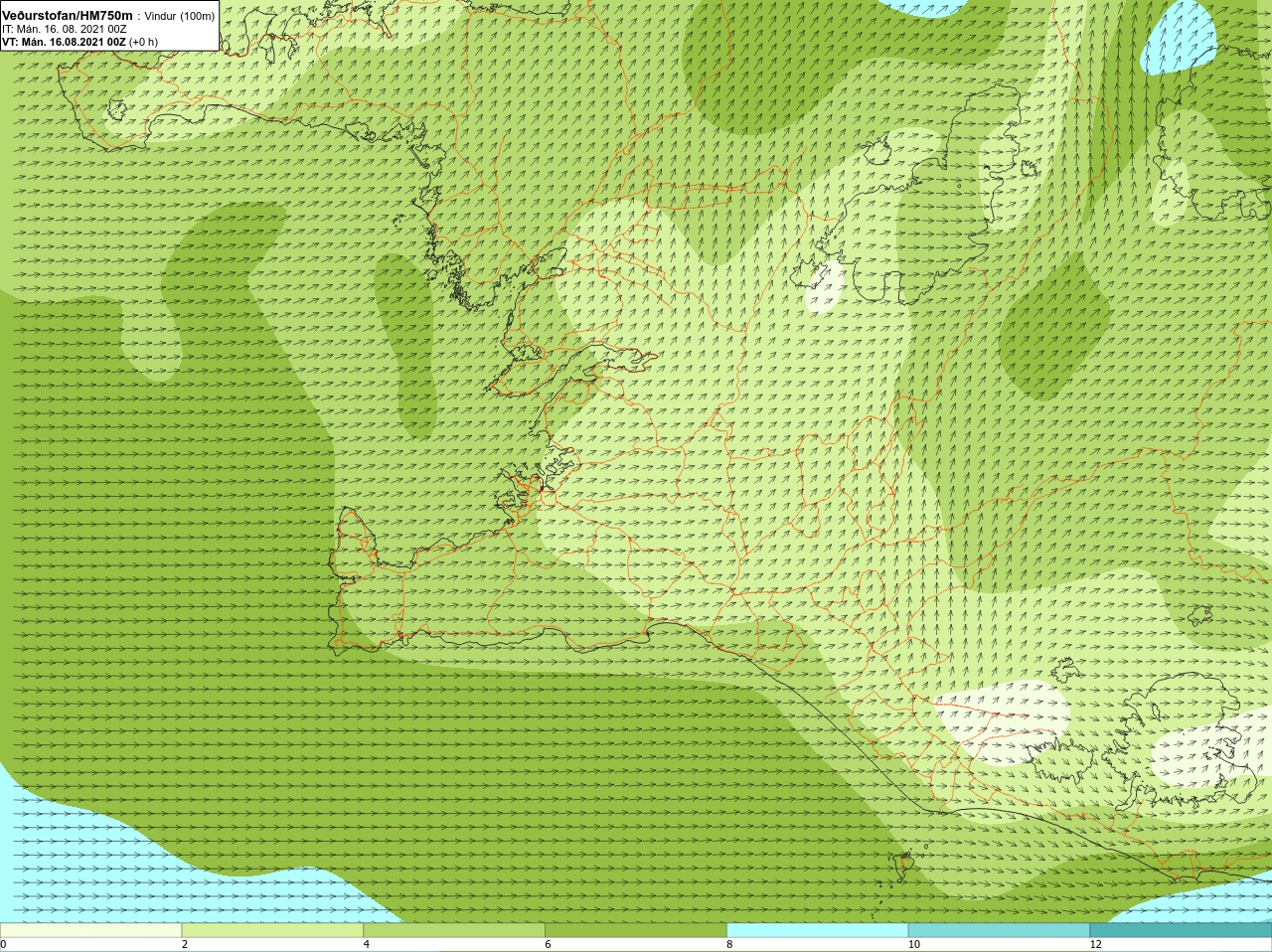Image resolution: width=1272 pixels, height=952 pixels.
Task: Select the VT: Mán. 16.08.2021 00Z line
Action: [64, 42]
